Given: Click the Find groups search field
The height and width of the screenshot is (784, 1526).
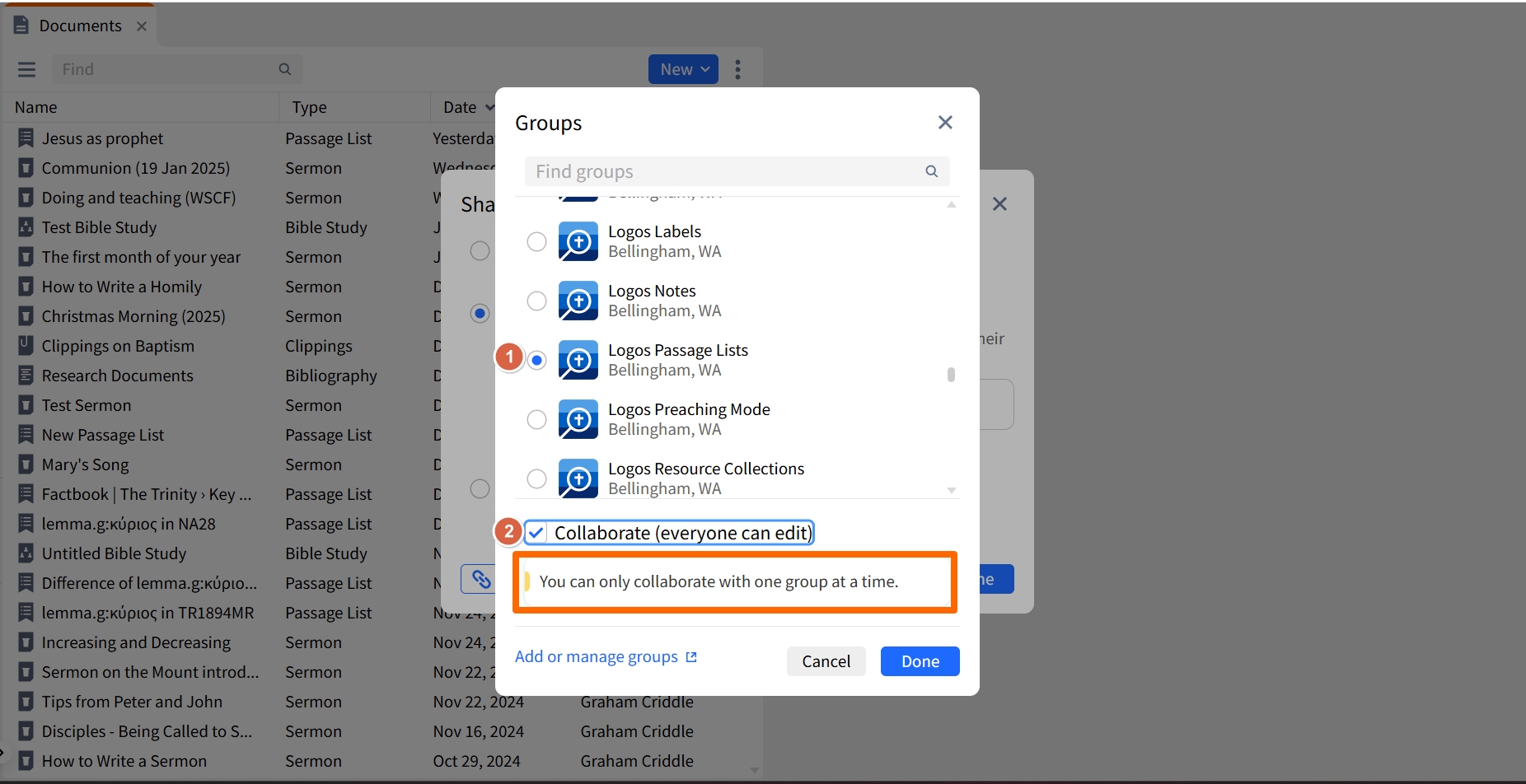Looking at the screenshot, I should pos(737,171).
